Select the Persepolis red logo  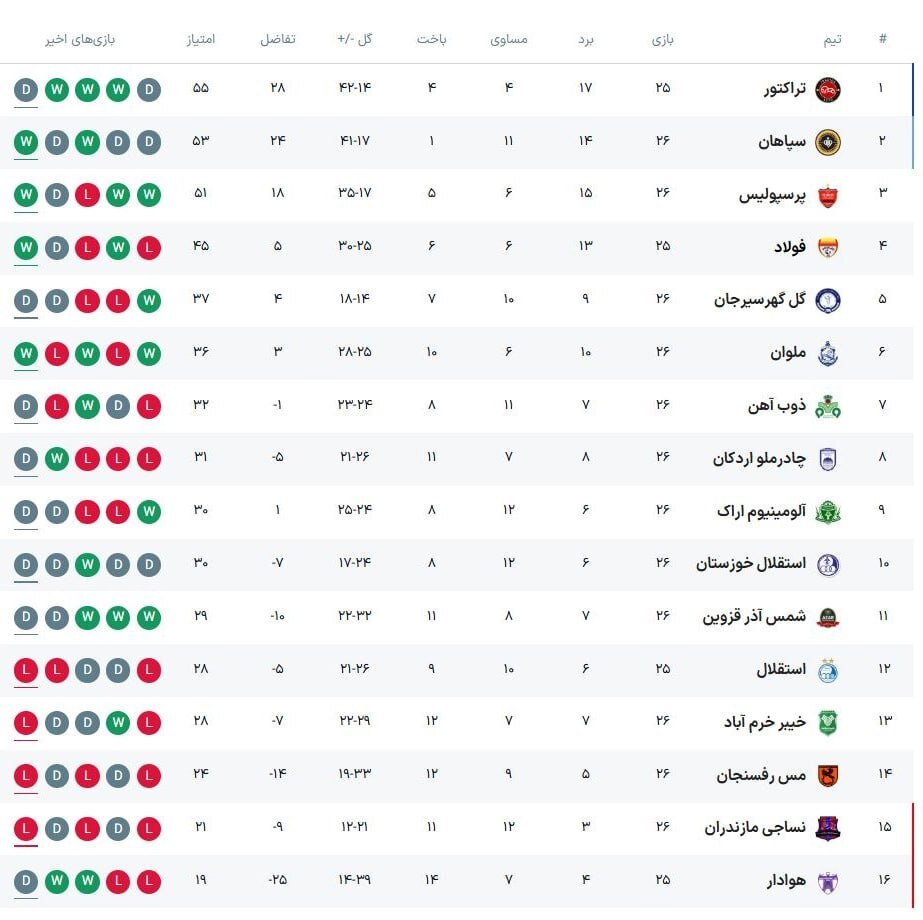827,194
